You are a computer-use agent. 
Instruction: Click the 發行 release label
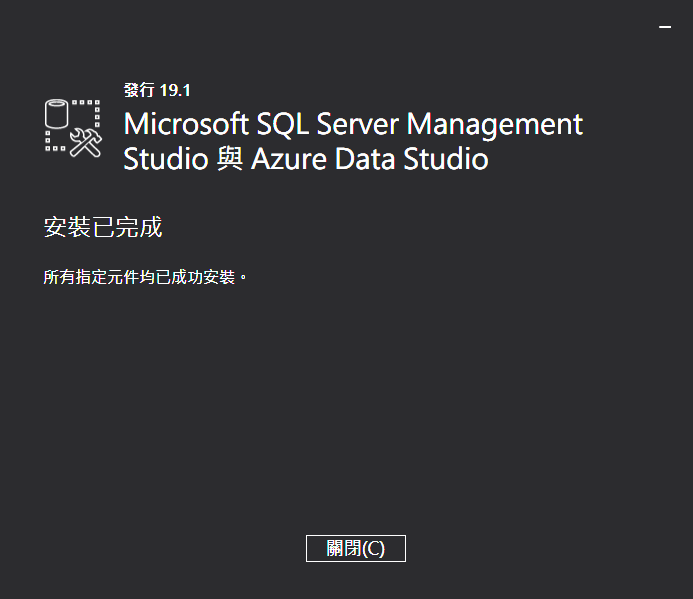tap(139, 90)
